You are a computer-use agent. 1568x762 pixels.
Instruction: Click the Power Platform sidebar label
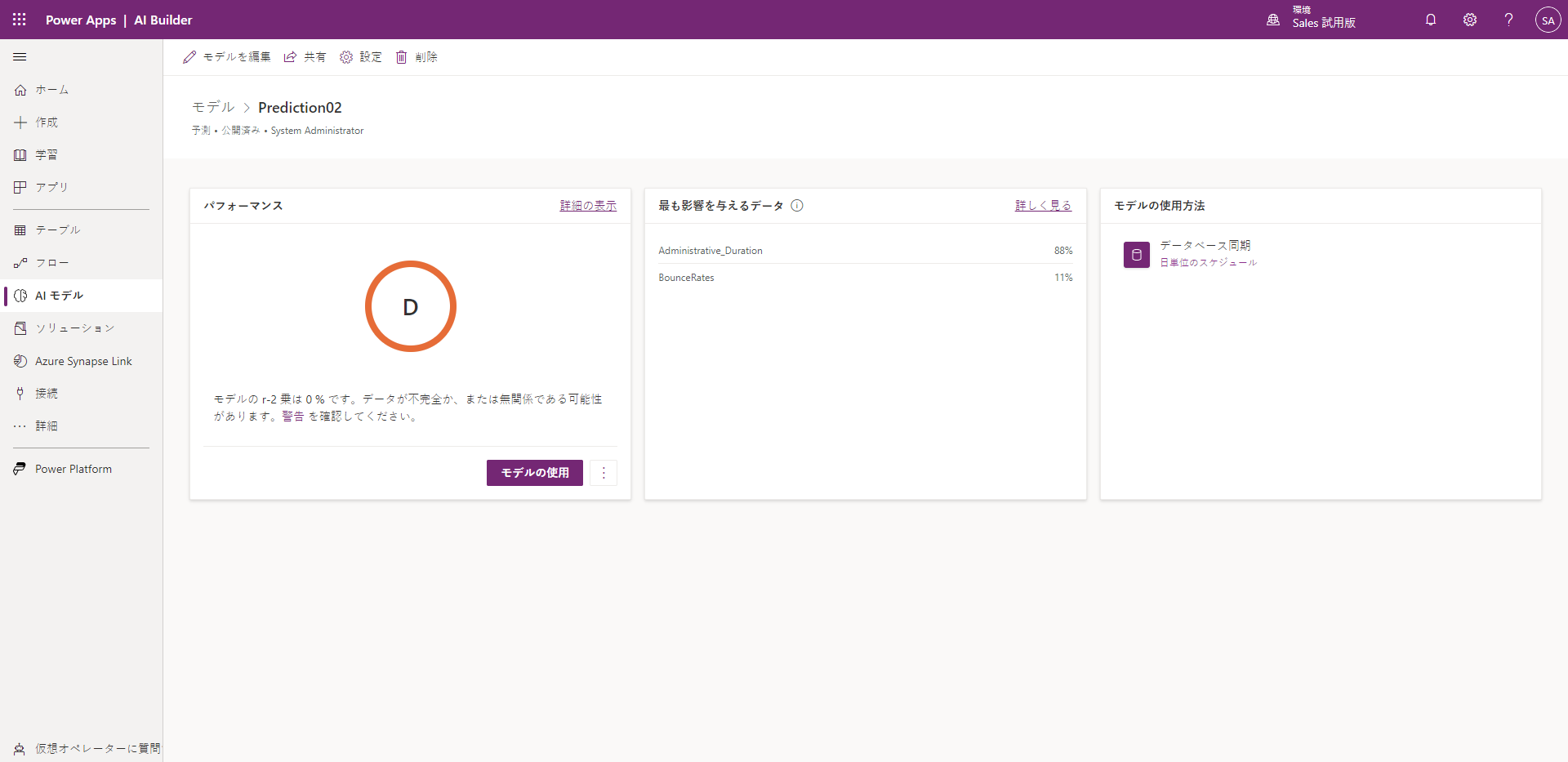tap(73, 469)
